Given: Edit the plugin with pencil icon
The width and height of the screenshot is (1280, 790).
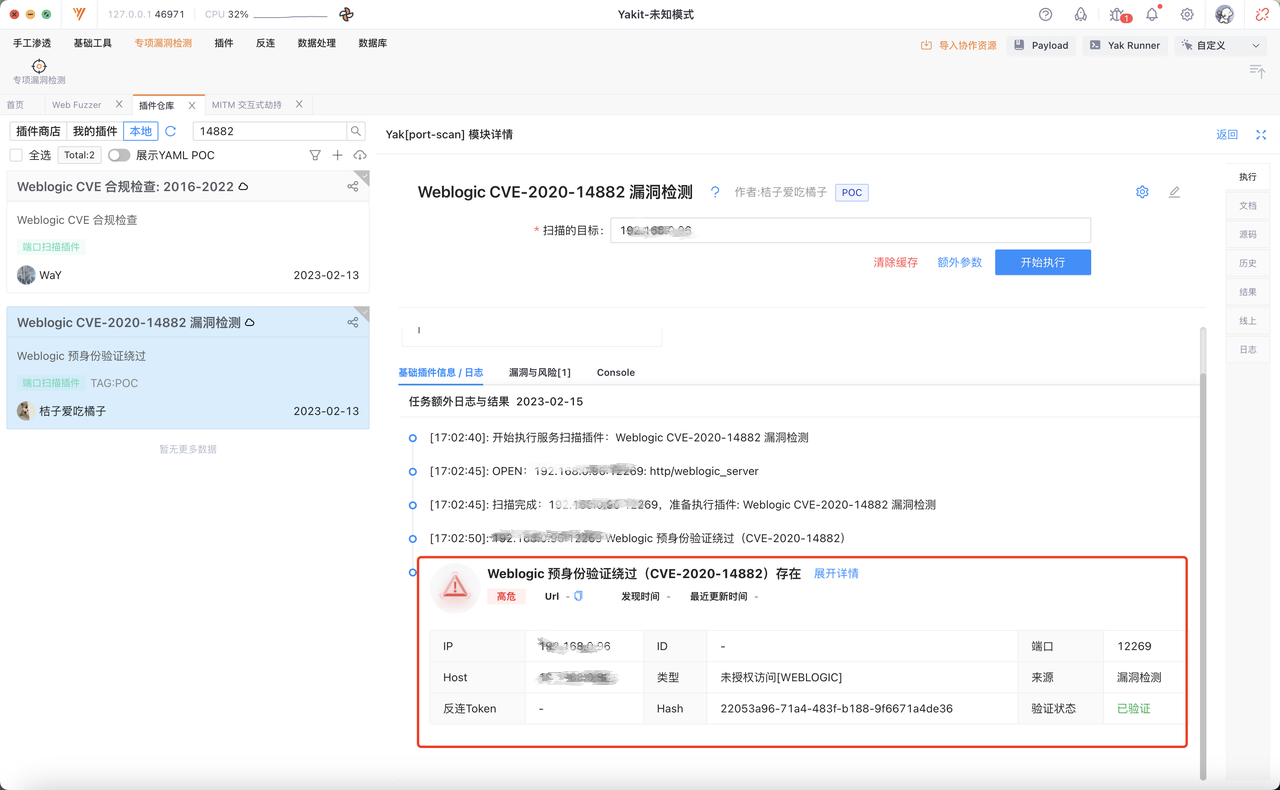Looking at the screenshot, I should (x=1174, y=192).
